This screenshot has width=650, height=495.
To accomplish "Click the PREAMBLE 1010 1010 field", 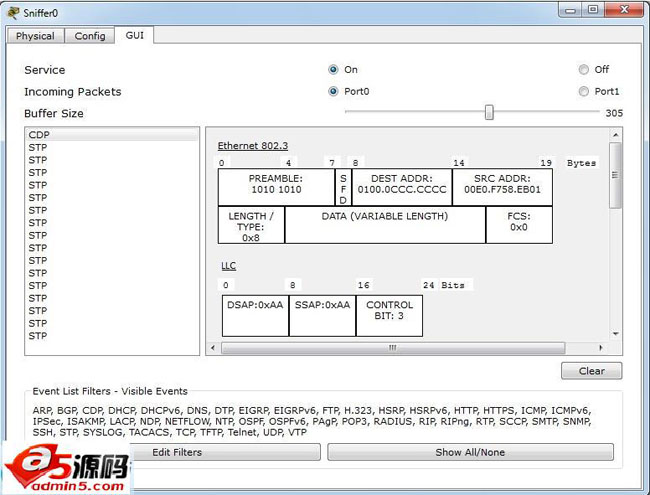I will [276, 187].
